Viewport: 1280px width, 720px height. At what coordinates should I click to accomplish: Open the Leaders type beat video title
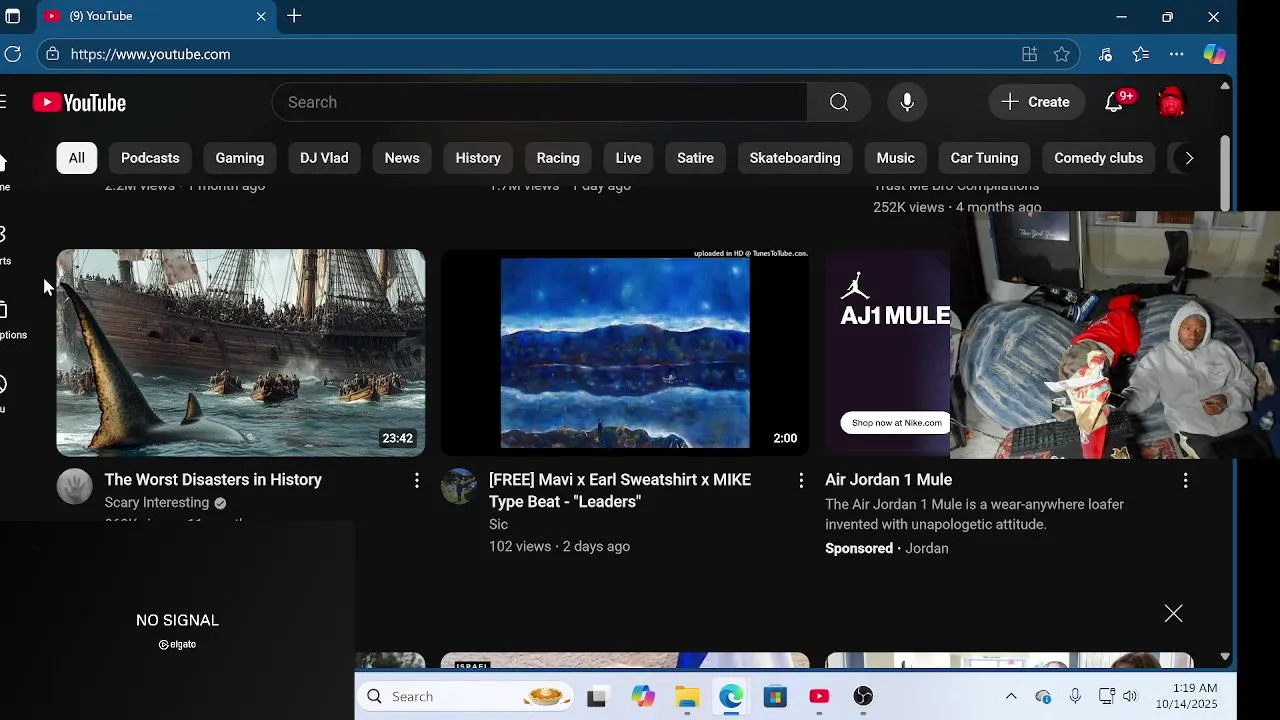click(x=620, y=491)
